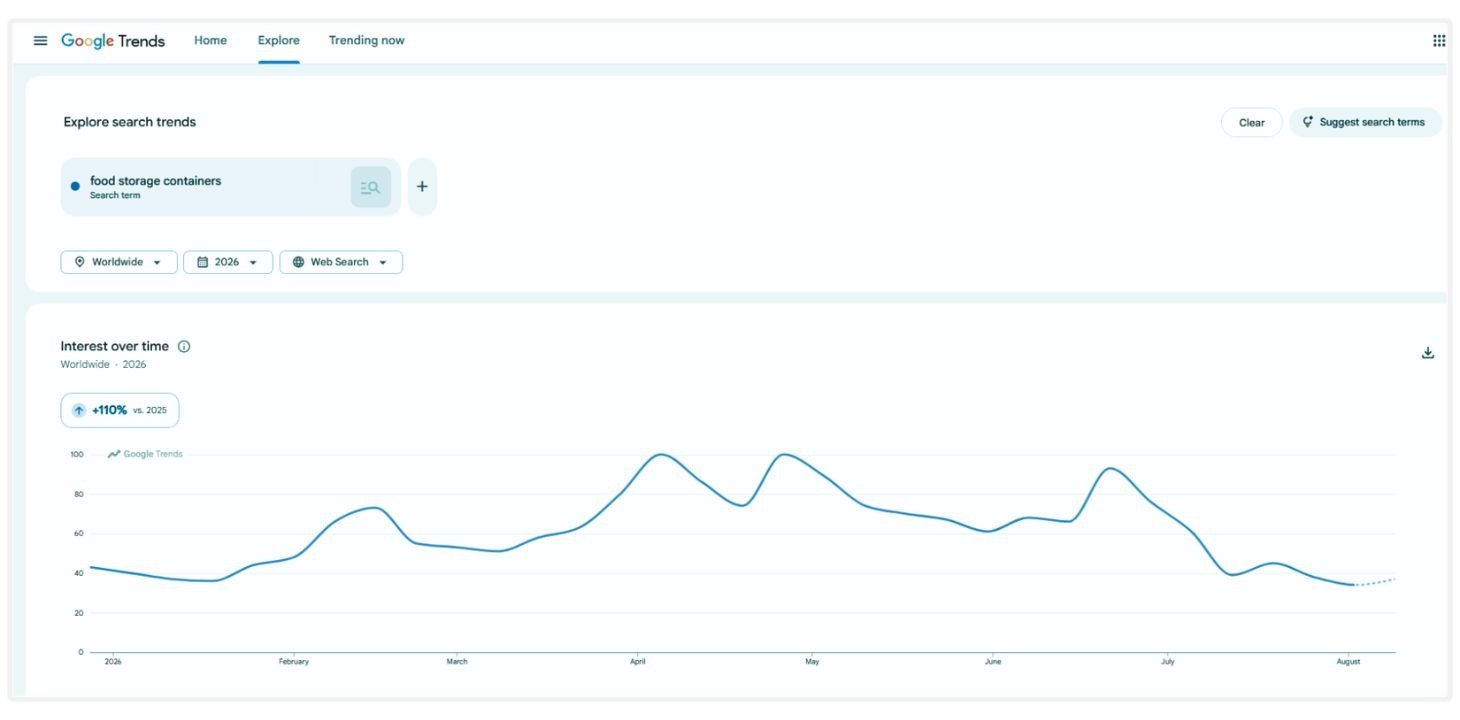The height and width of the screenshot is (720, 1460).
Task: Click the sparkle icon on Suggest search terms
Action: 1307,122
